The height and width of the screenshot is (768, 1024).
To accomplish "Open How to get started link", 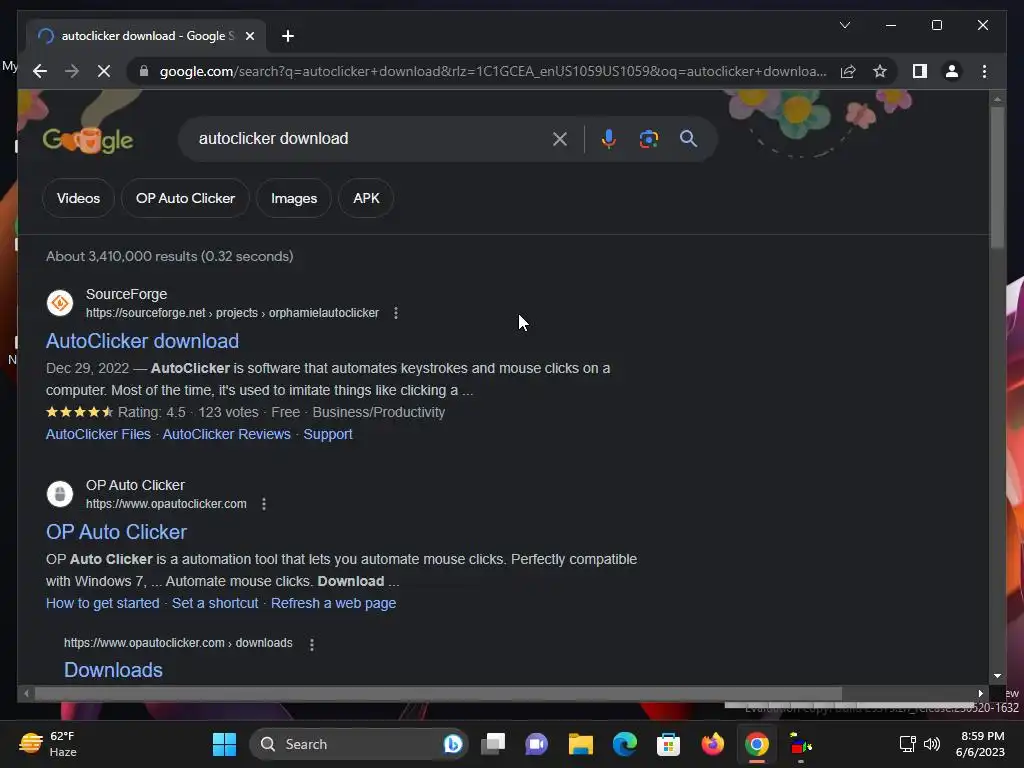I will [103, 603].
